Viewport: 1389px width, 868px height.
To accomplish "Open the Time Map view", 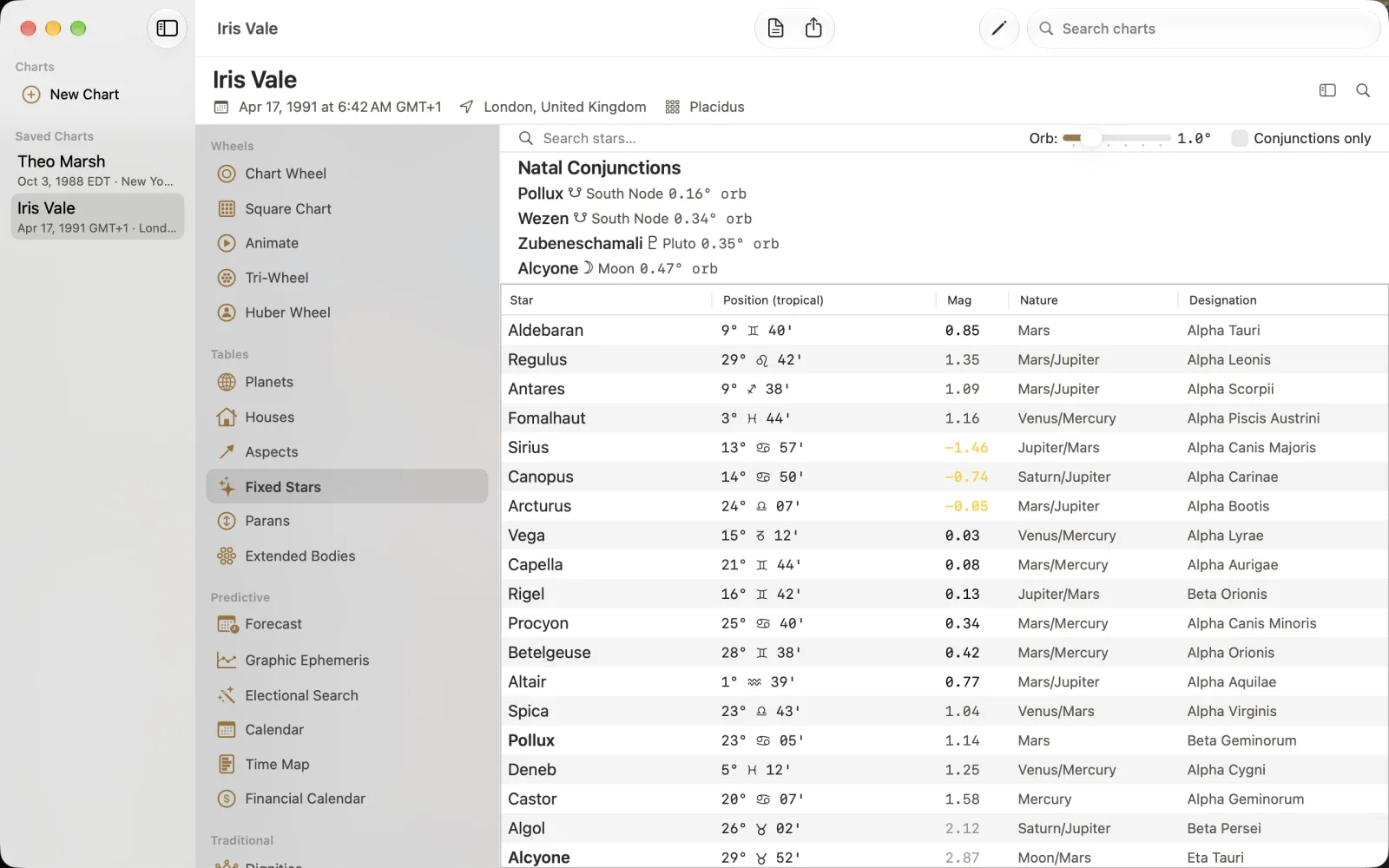I will 347,764.
